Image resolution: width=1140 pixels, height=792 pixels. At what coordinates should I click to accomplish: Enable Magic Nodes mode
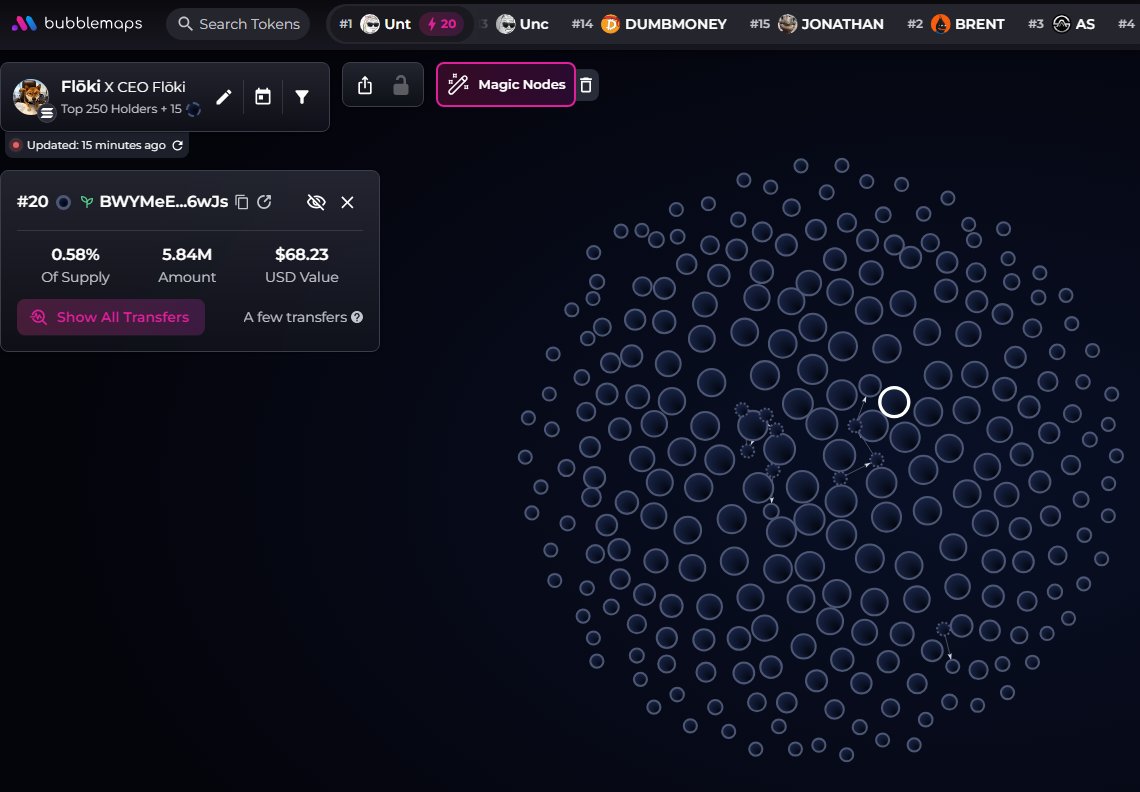pyautogui.click(x=506, y=85)
